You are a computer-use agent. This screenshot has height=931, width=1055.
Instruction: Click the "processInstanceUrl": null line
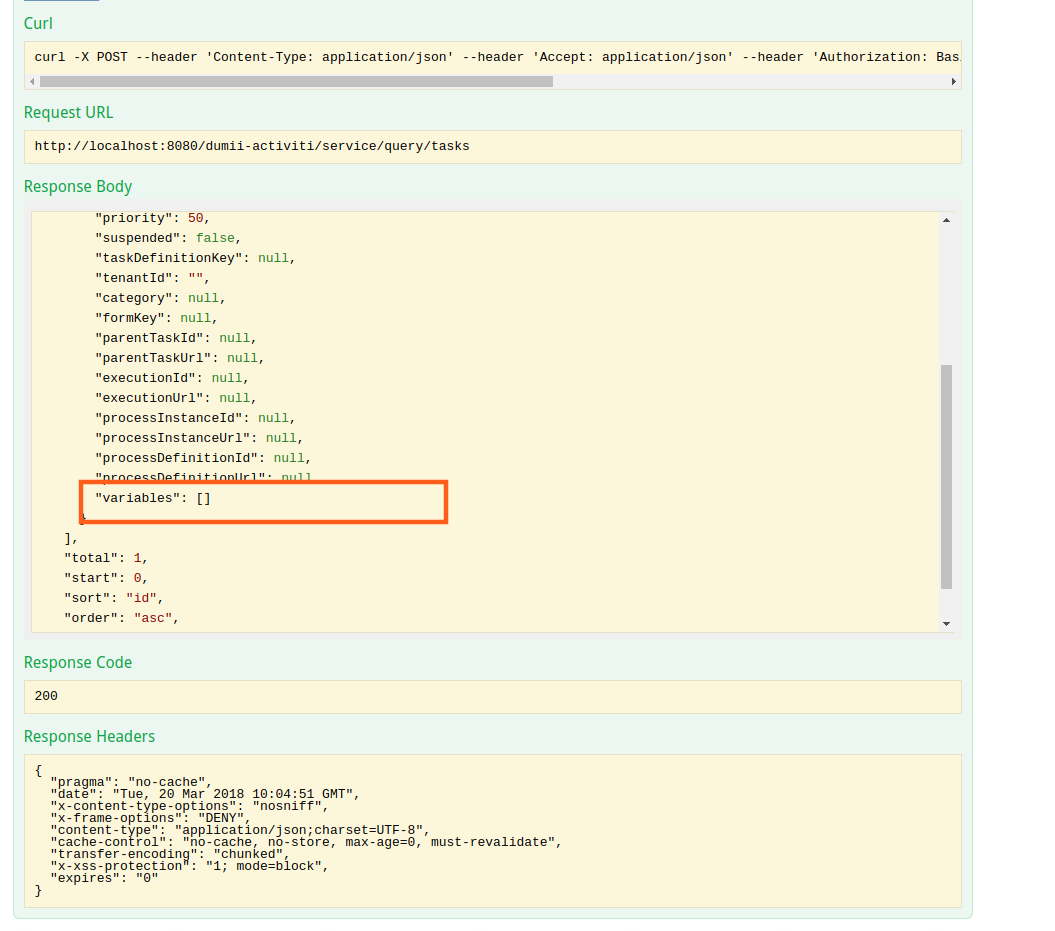click(199, 438)
